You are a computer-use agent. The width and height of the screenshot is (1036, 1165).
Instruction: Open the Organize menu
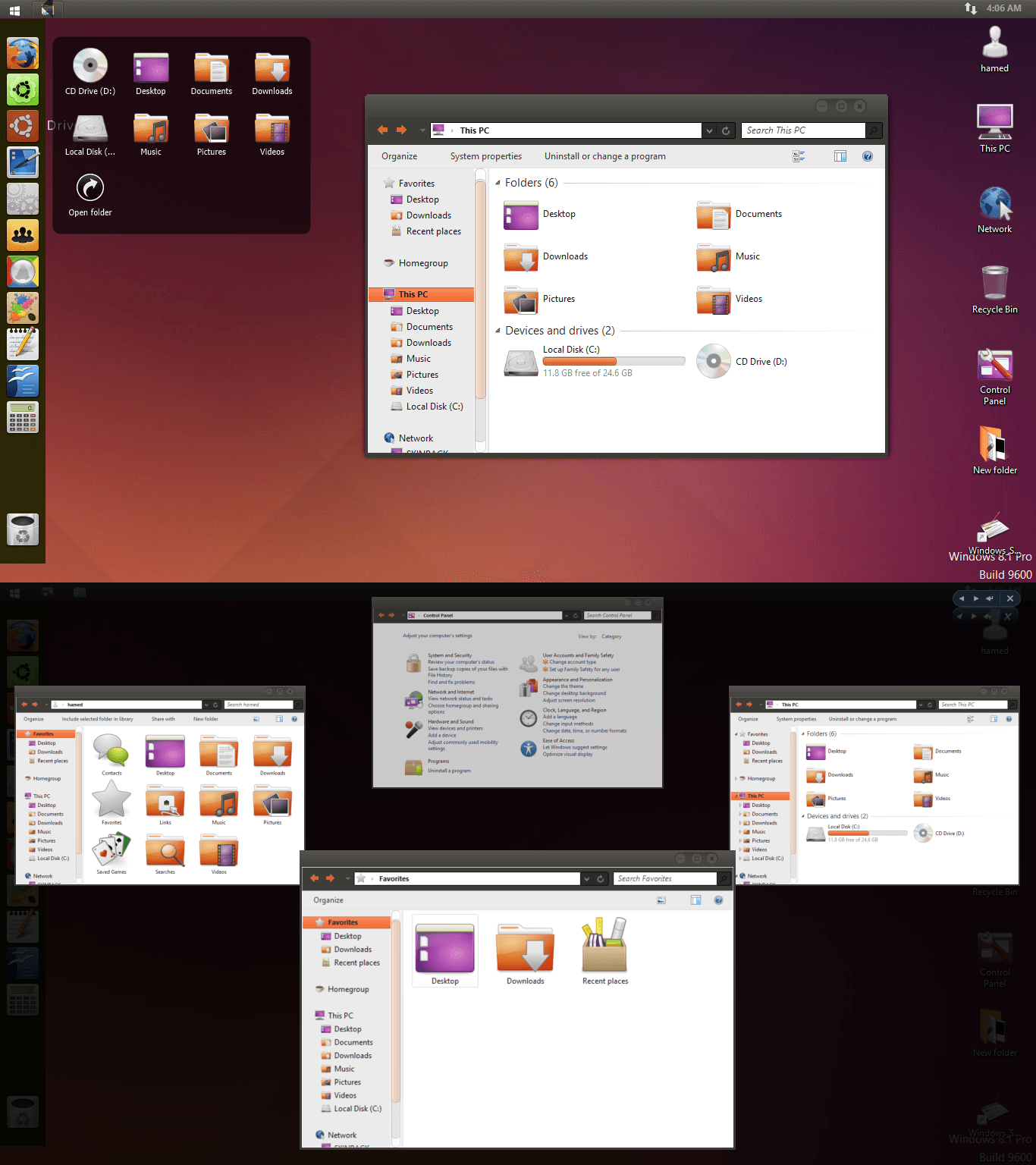[400, 156]
